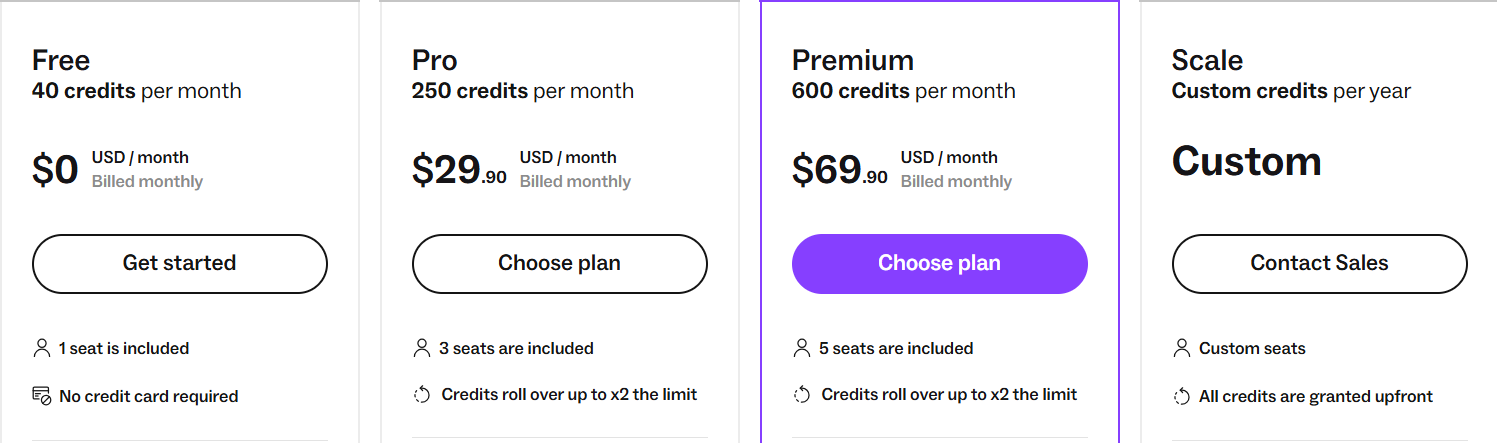Select the purple Choose plan button for Premium
Screen dimensions: 1497x443
pyautogui.click(x=939, y=264)
